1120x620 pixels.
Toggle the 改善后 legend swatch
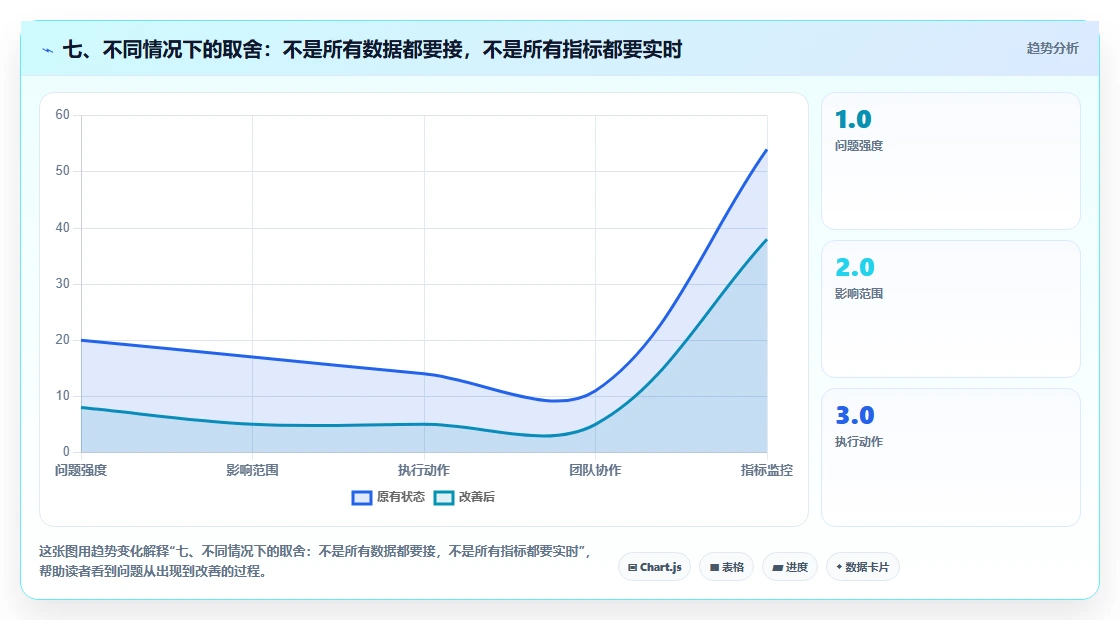click(x=444, y=498)
